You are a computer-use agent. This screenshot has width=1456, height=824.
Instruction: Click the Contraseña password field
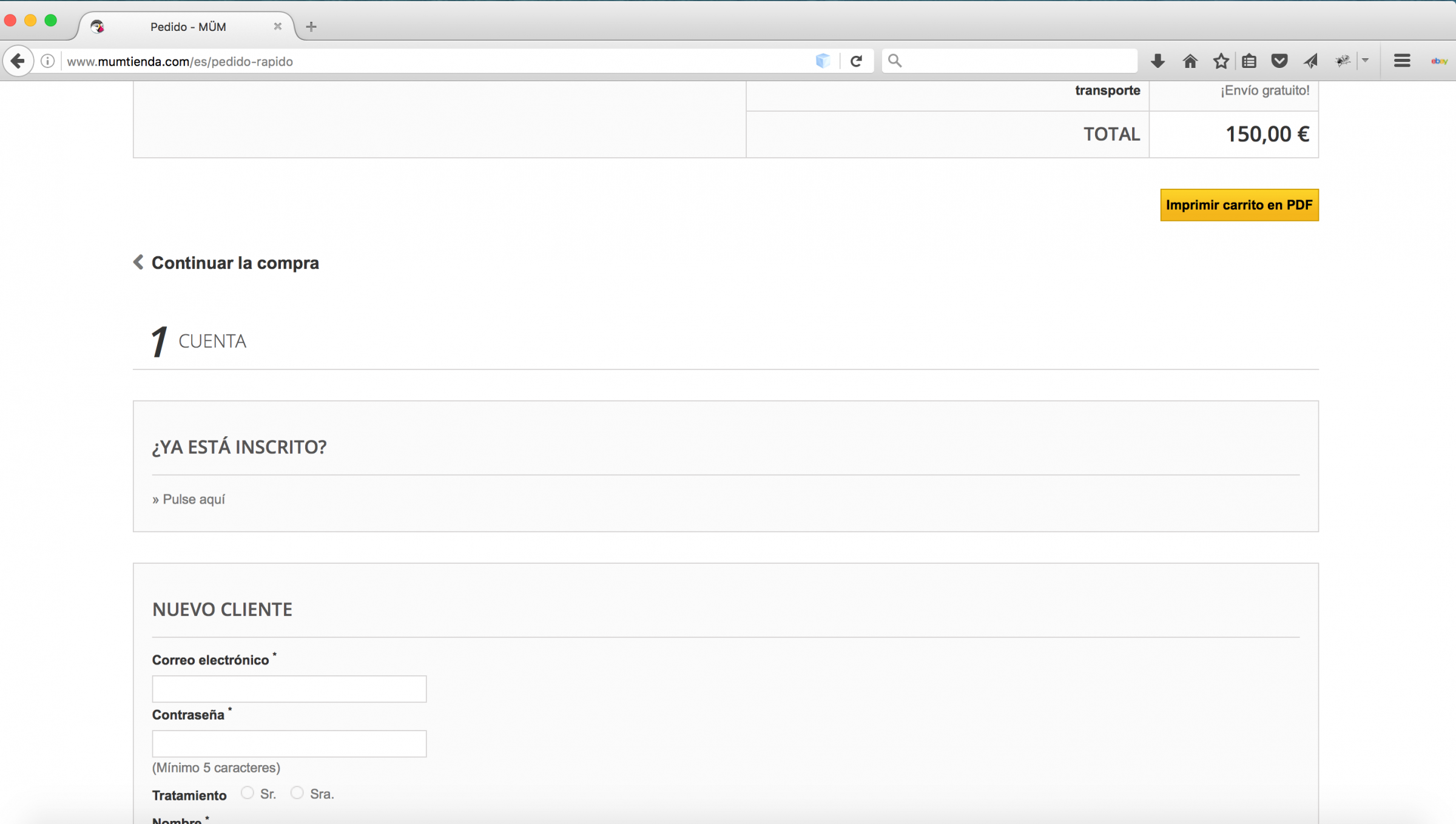[289, 743]
